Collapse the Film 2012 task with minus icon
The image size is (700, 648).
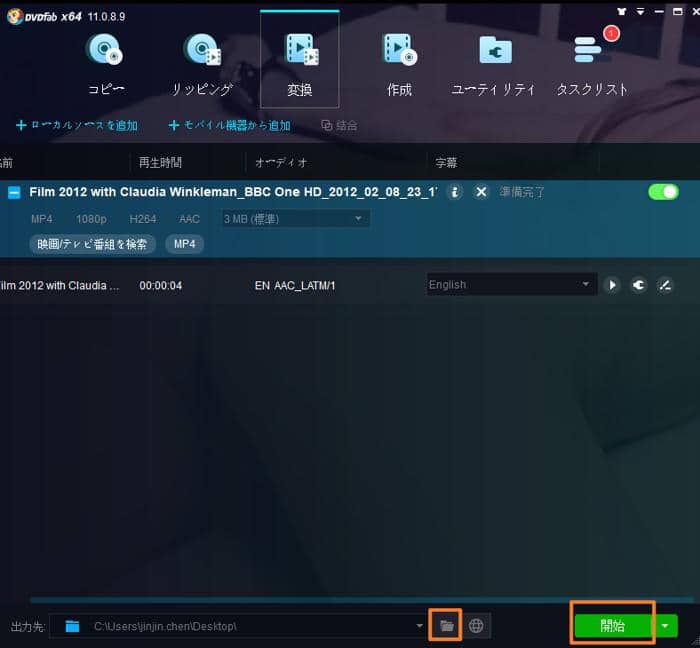click(14, 193)
